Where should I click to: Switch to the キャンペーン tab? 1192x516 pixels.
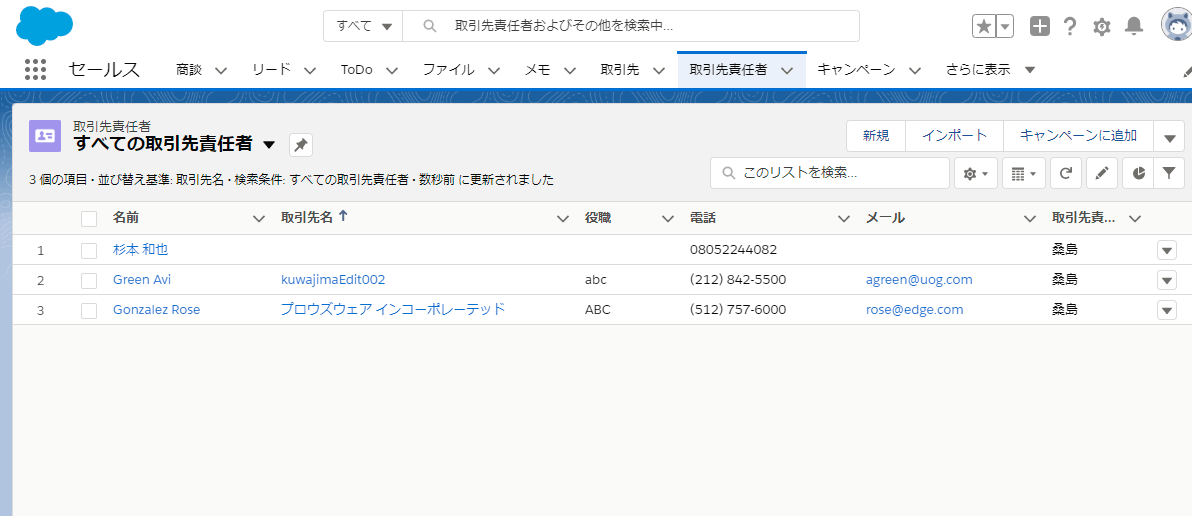coord(856,69)
